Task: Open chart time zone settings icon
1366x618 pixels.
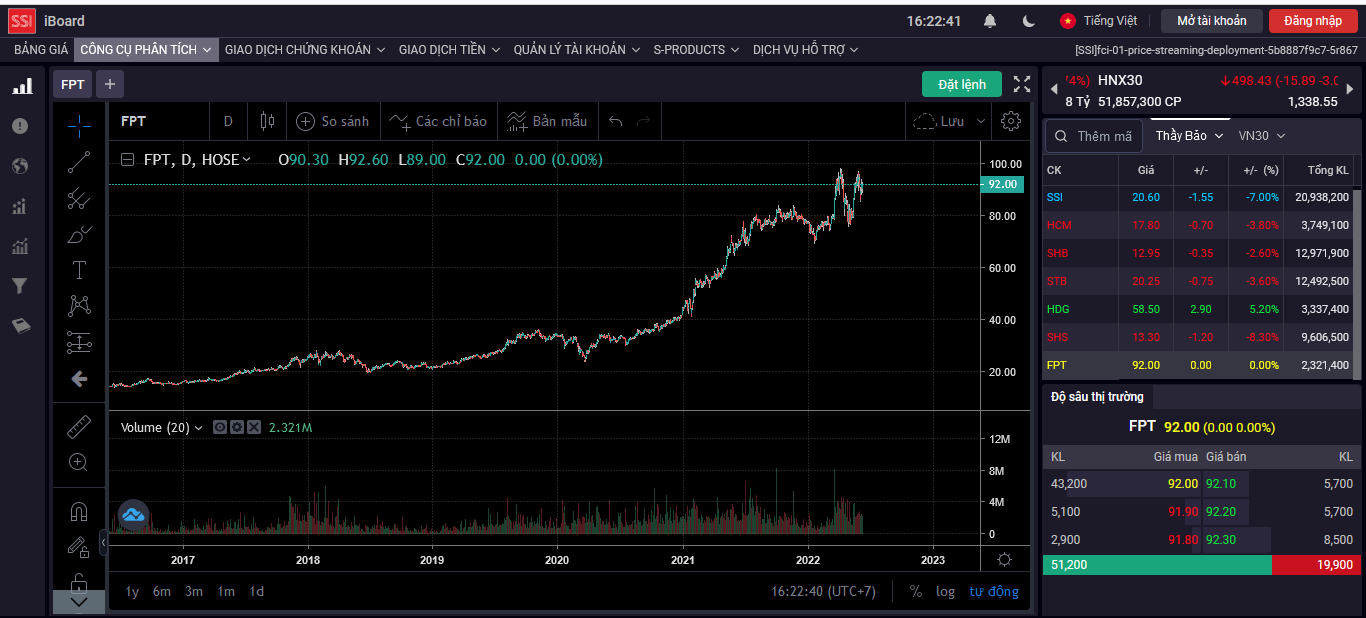Action: coord(1004,560)
